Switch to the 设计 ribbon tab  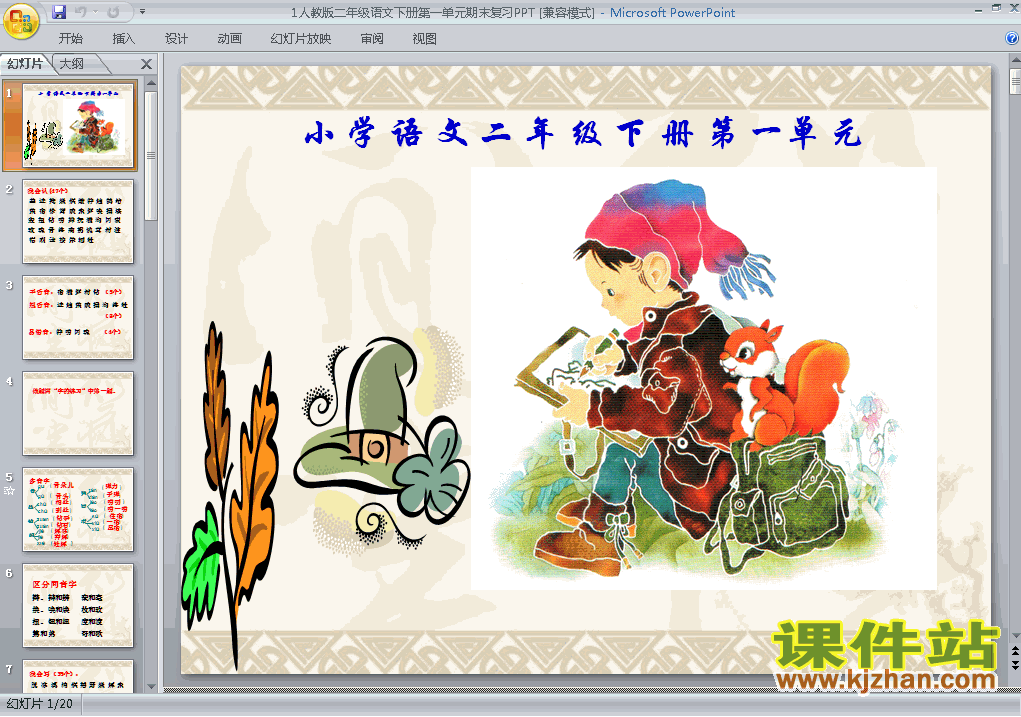click(x=176, y=39)
